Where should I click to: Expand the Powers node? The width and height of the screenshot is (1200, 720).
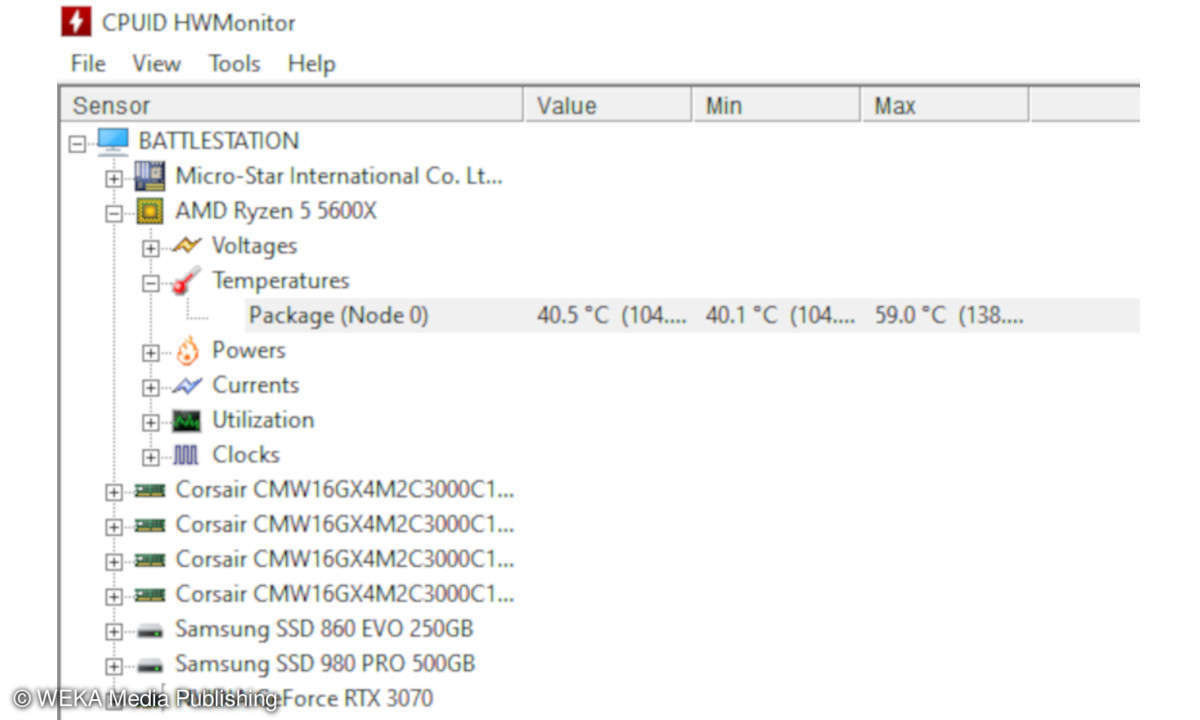pos(150,353)
